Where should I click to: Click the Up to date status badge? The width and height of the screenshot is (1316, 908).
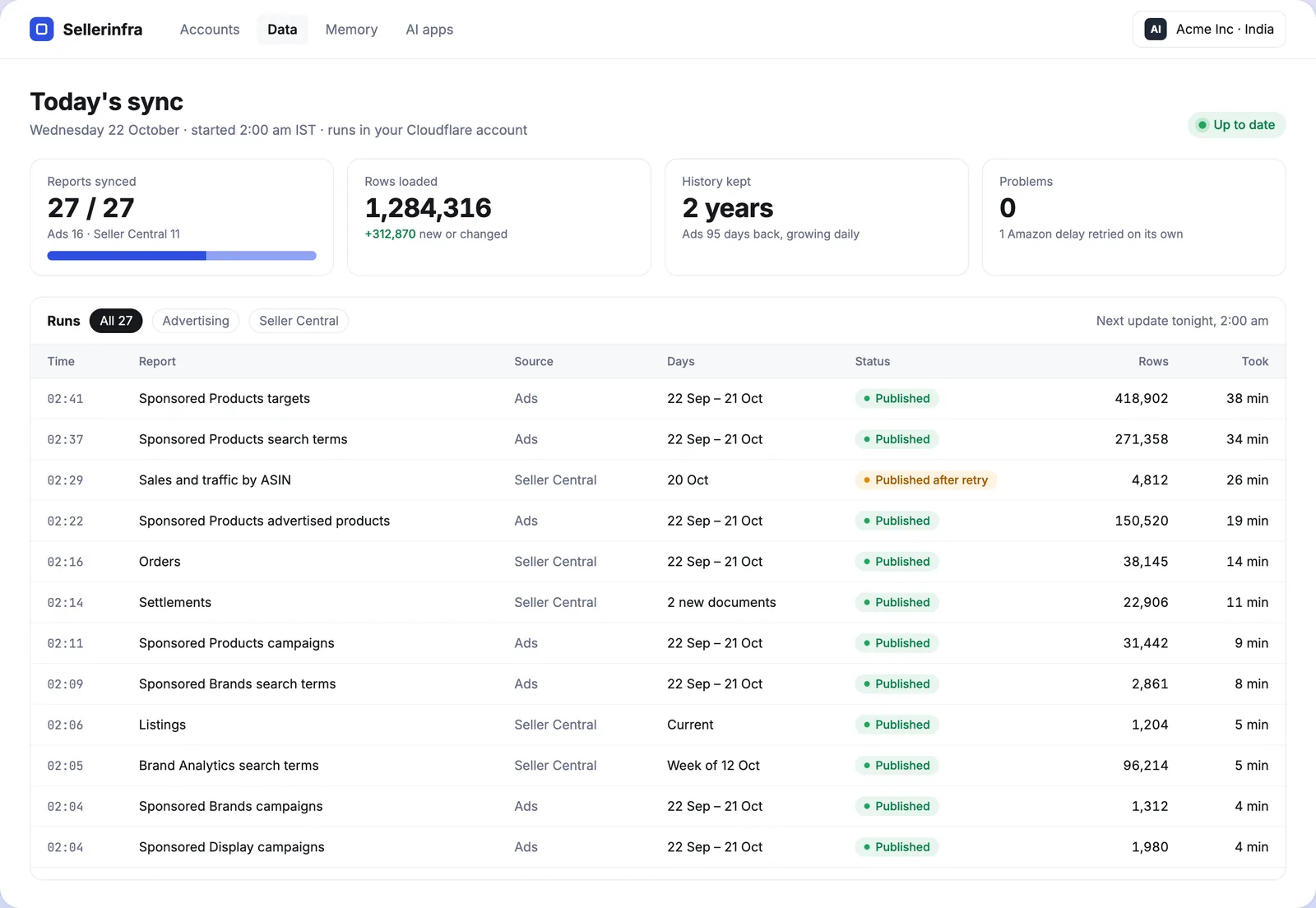[1236, 125]
